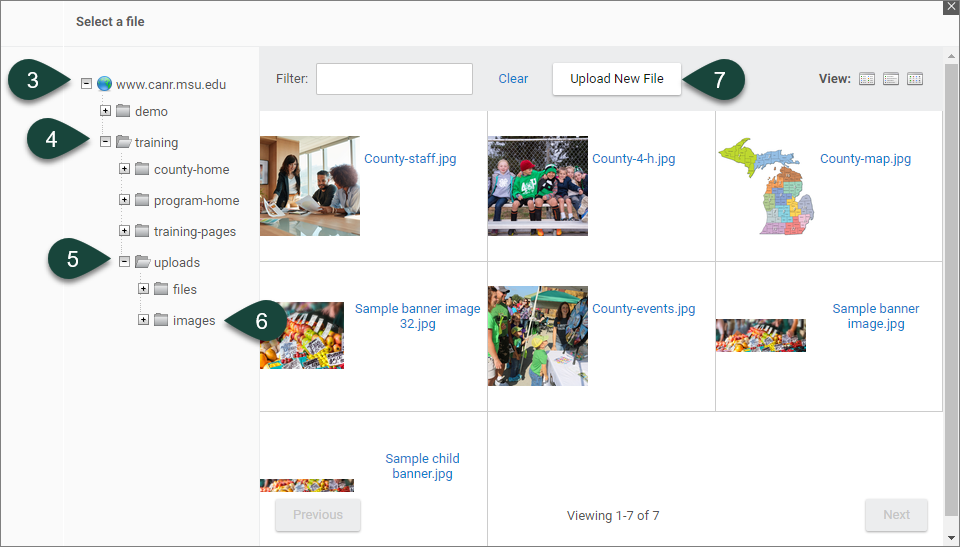Select the County-4-h.jpg thumbnail image

click(537, 186)
